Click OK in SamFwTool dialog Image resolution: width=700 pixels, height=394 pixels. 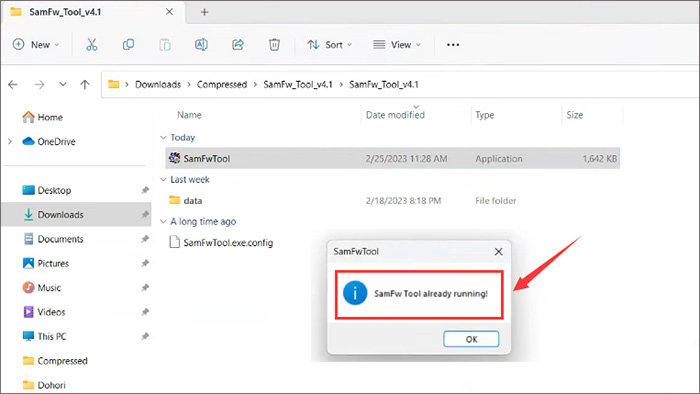click(x=471, y=339)
